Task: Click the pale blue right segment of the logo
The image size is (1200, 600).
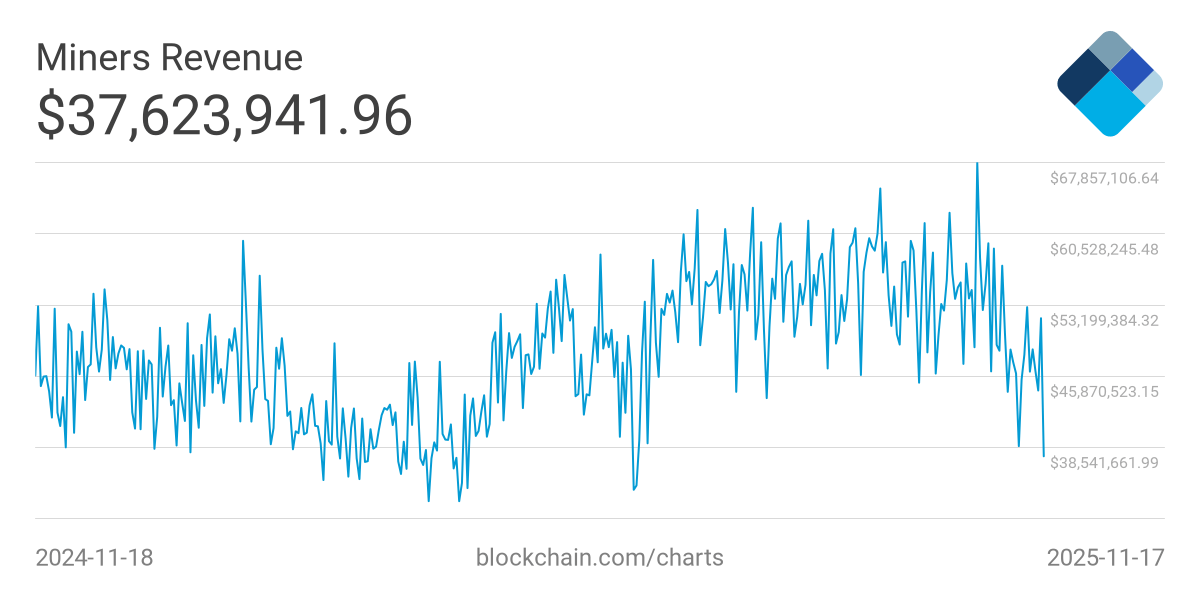Action: (1150, 88)
